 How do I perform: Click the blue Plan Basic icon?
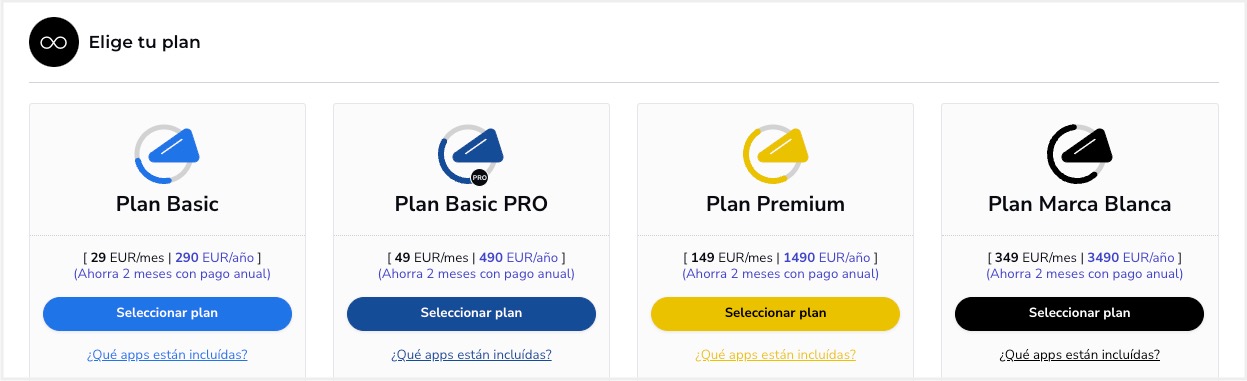tap(167, 155)
